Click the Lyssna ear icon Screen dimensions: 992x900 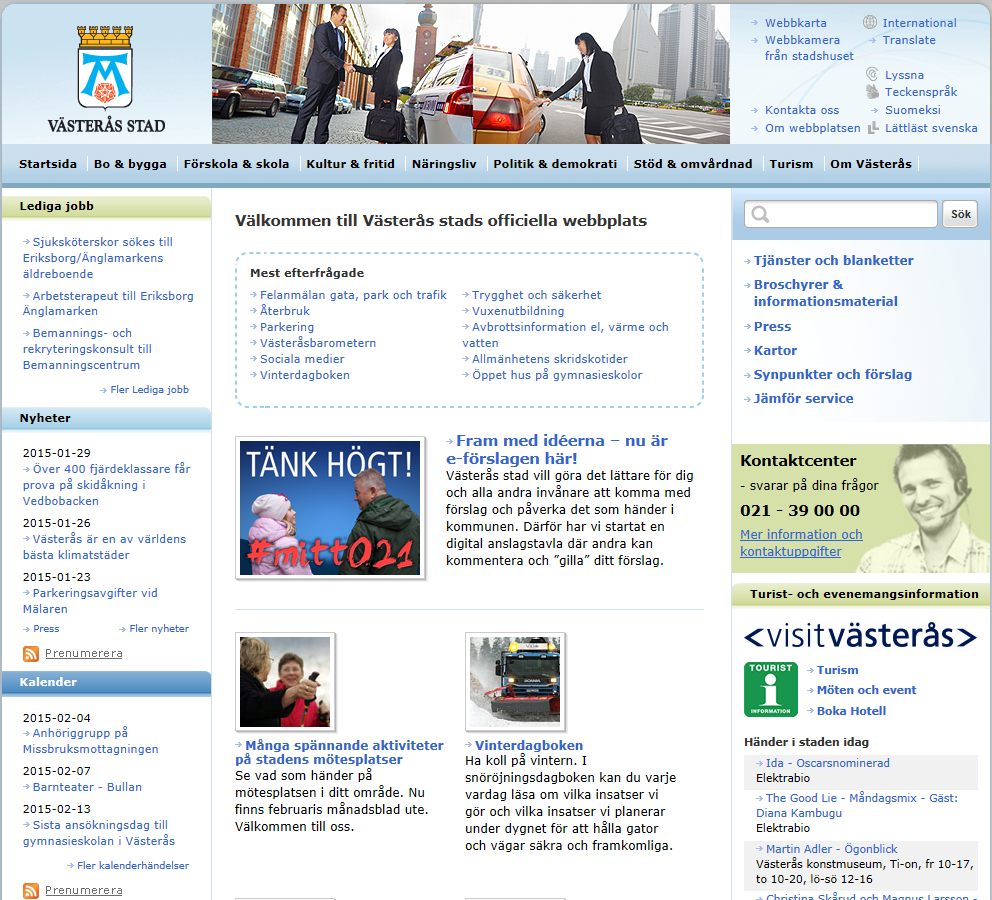pos(872,74)
